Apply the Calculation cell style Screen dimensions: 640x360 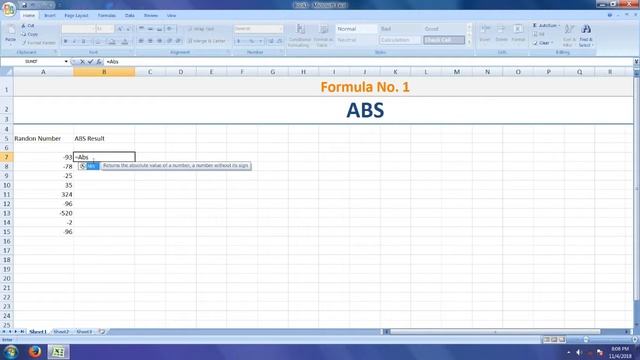tap(400, 40)
